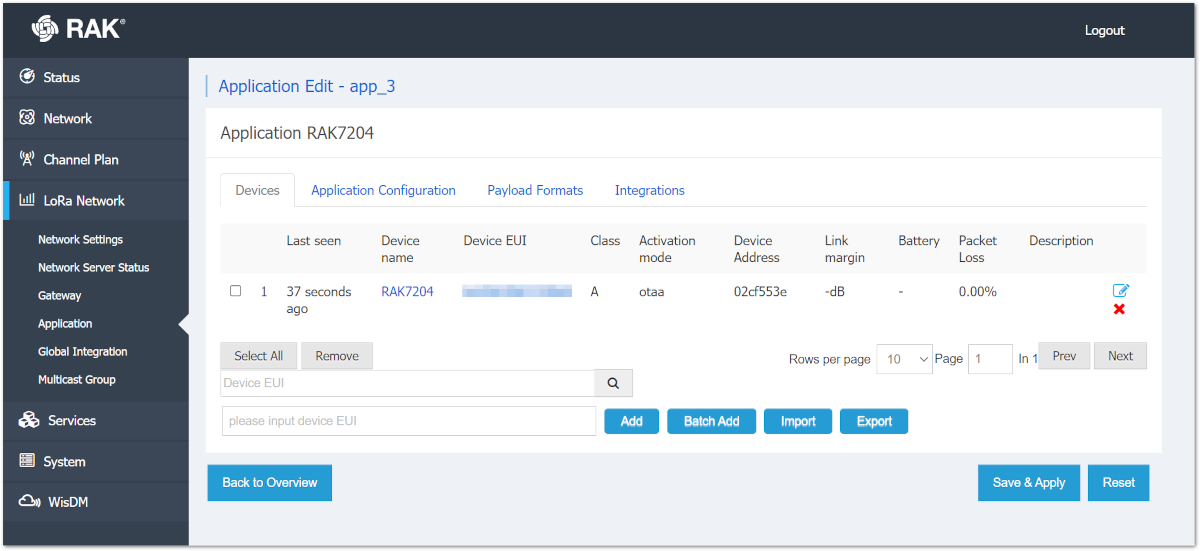This screenshot has height=551, width=1200.
Task: Click the Channel Plan antenna icon
Action: (x=27, y=159)
